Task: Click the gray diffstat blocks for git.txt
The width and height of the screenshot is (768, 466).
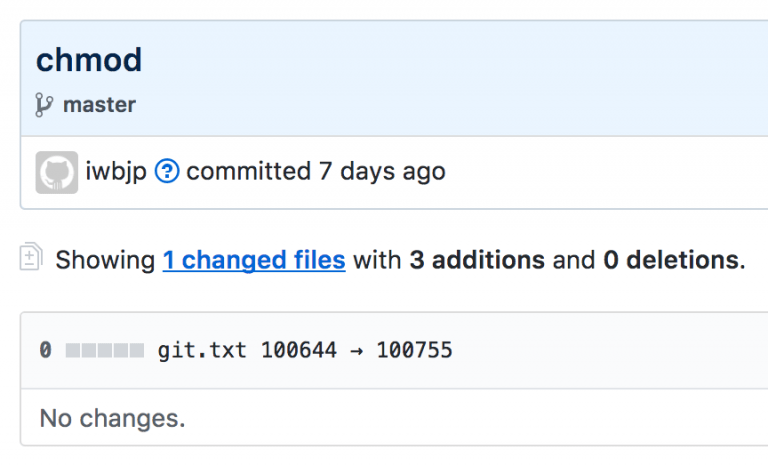Action: click(x=105, y=350)
